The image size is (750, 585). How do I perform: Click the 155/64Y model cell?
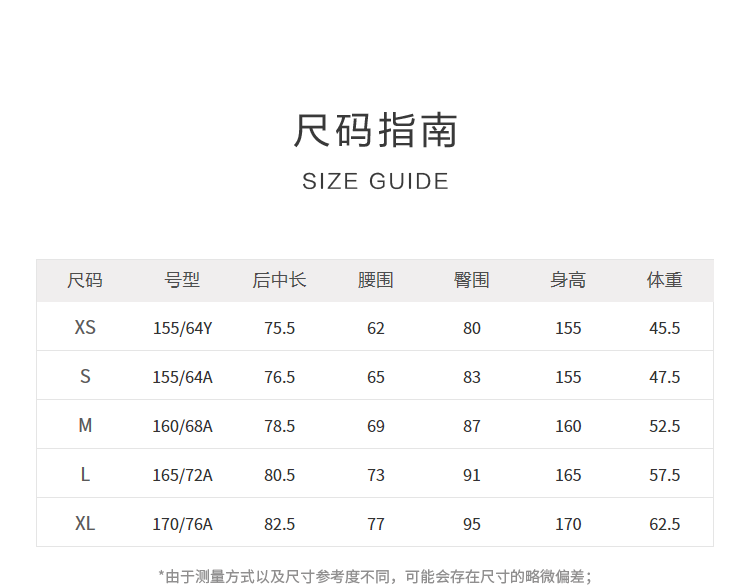(x=183, y=328)
